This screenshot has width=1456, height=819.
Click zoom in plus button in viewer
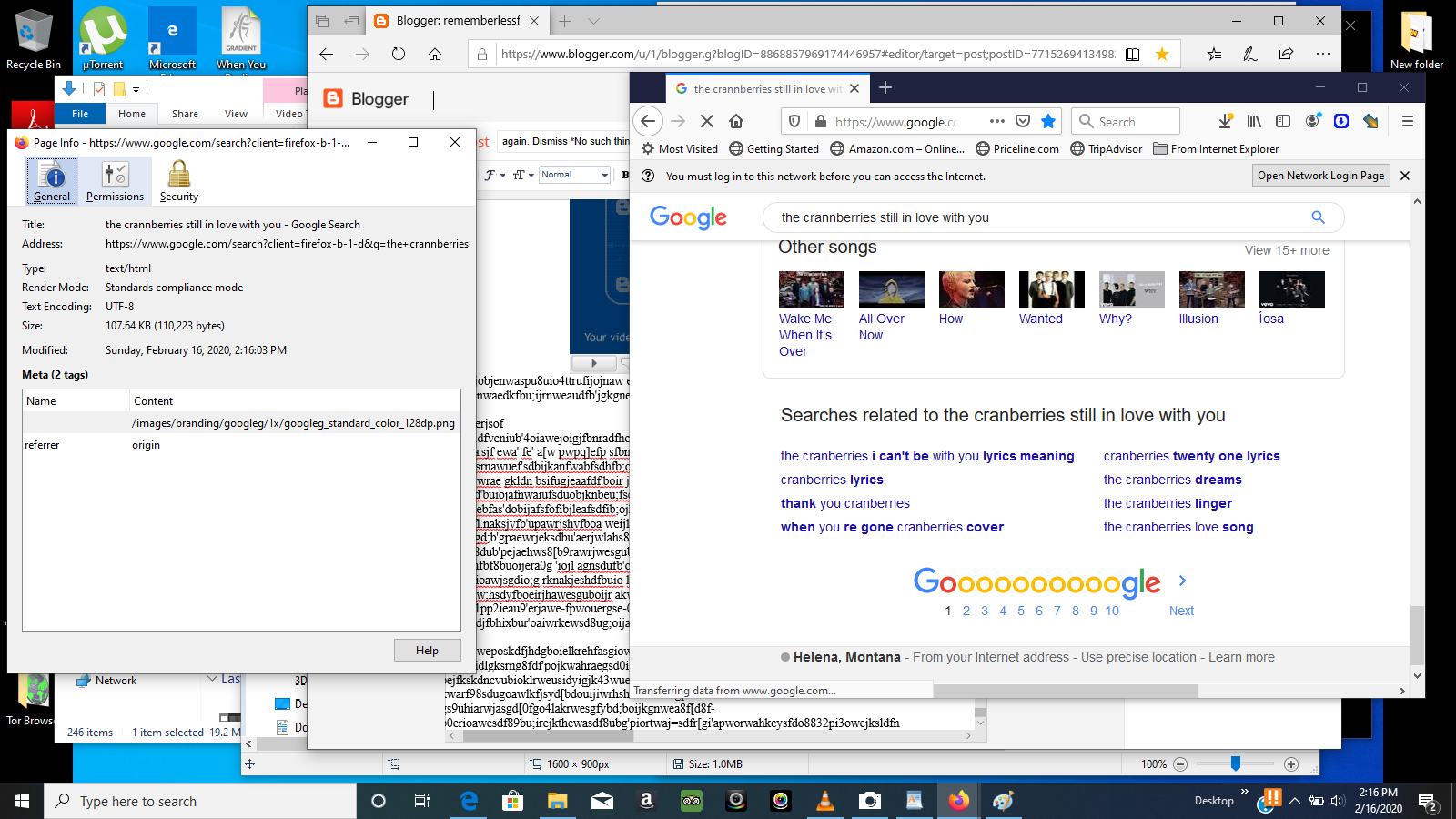(1291, 763)
